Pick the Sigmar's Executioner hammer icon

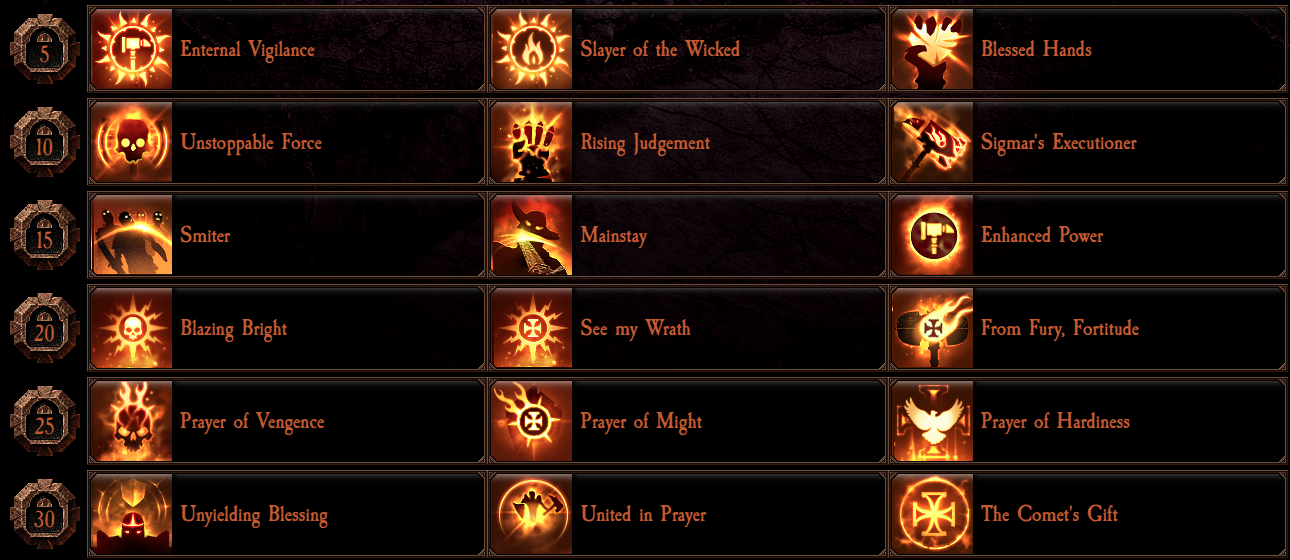coord(932,142)
